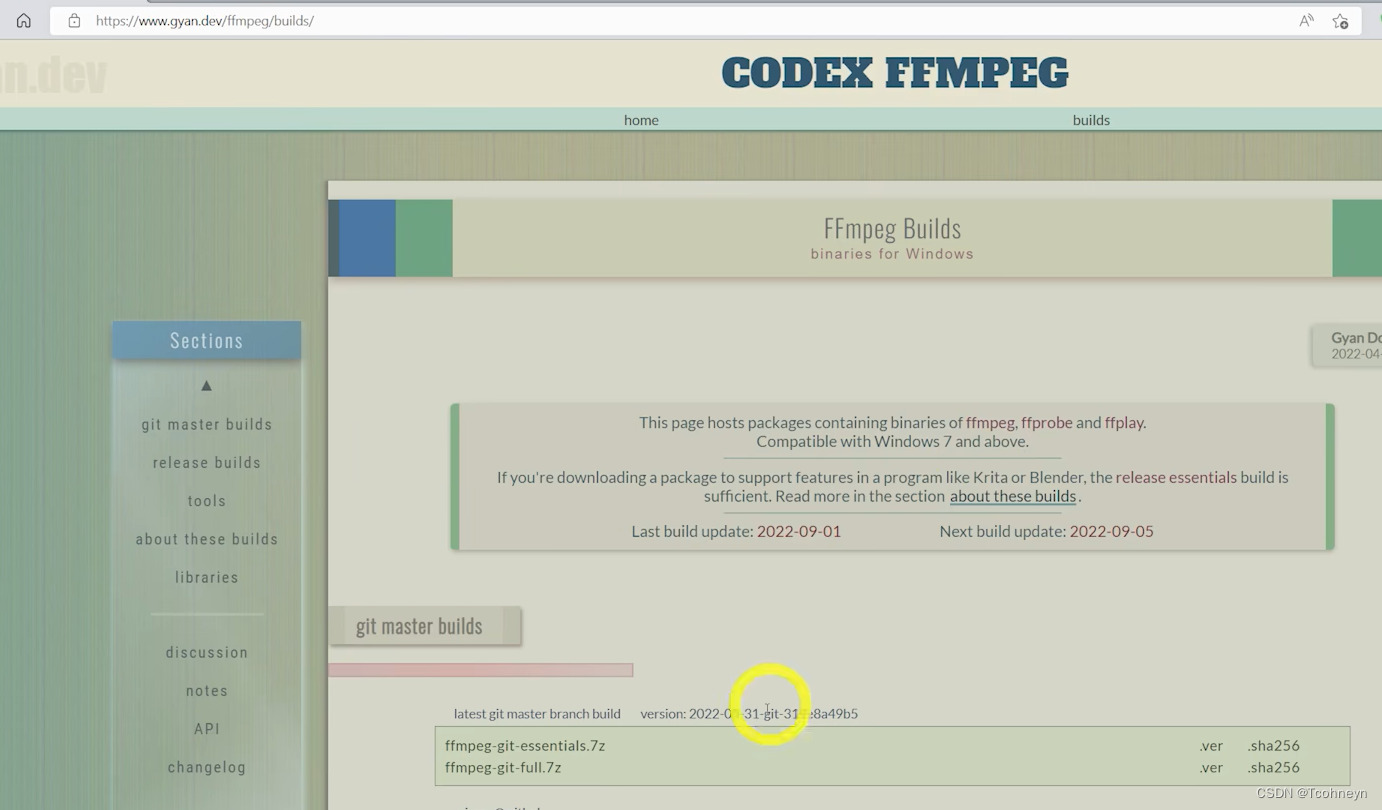The height and width of the screenshot is (810, 1382).
Task: Toggle the Read Aloud icon in address bar
Action: (1306, 20)
